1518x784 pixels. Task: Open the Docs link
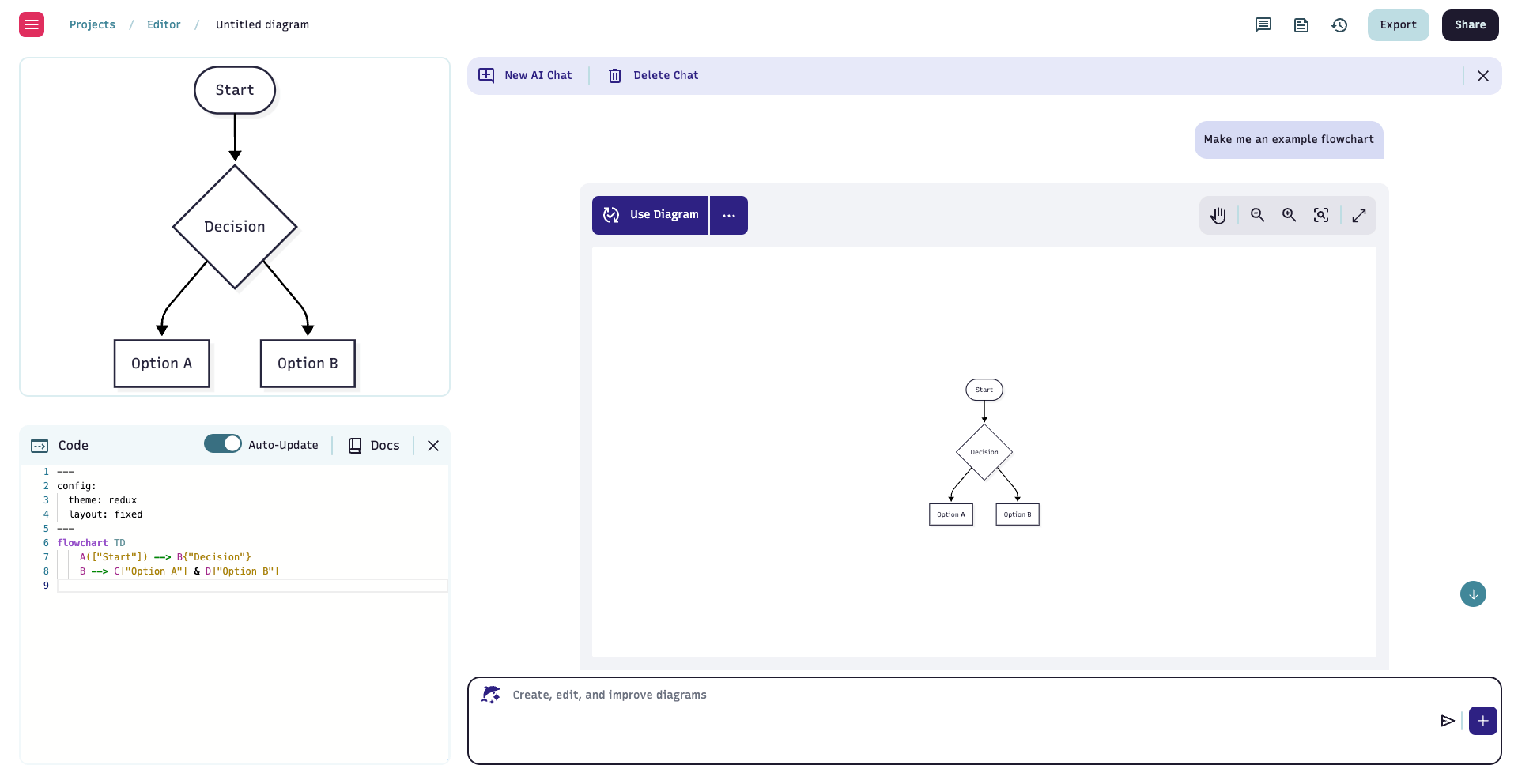374,446
